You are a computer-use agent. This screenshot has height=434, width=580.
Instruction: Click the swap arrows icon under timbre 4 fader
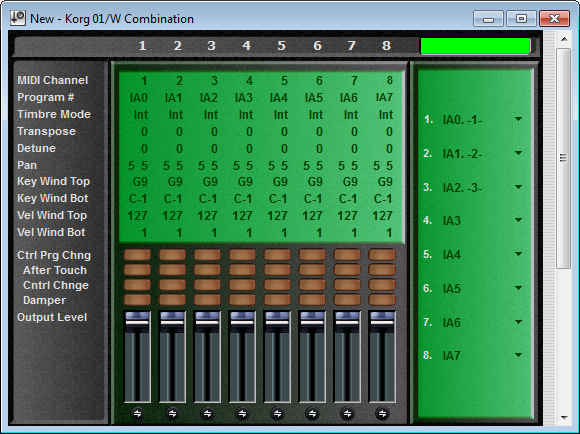pos(242,413)
